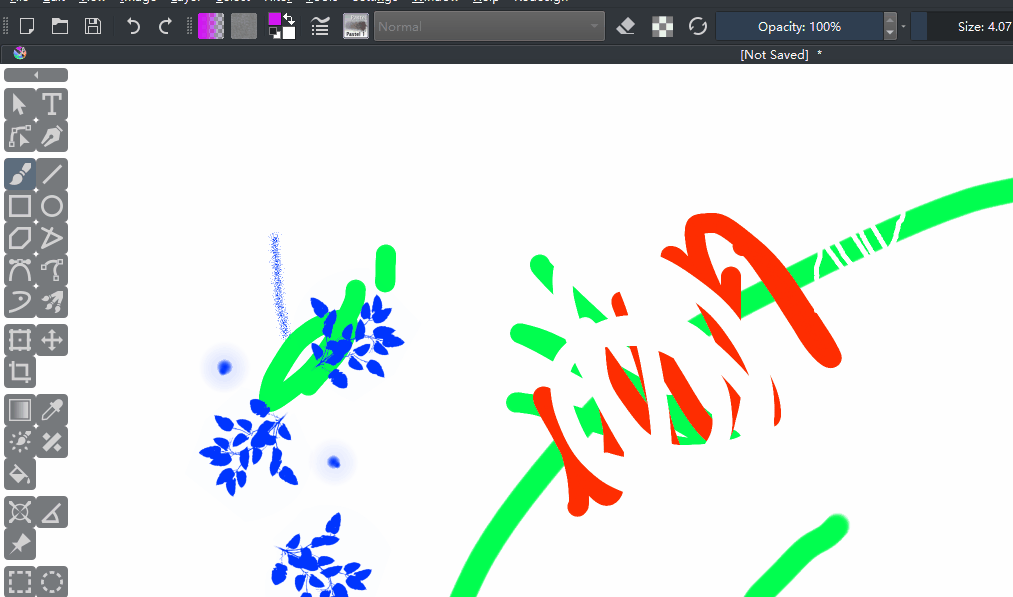Activate the Crop tool
The image size is (1013, 597).
tap(19, 372)
